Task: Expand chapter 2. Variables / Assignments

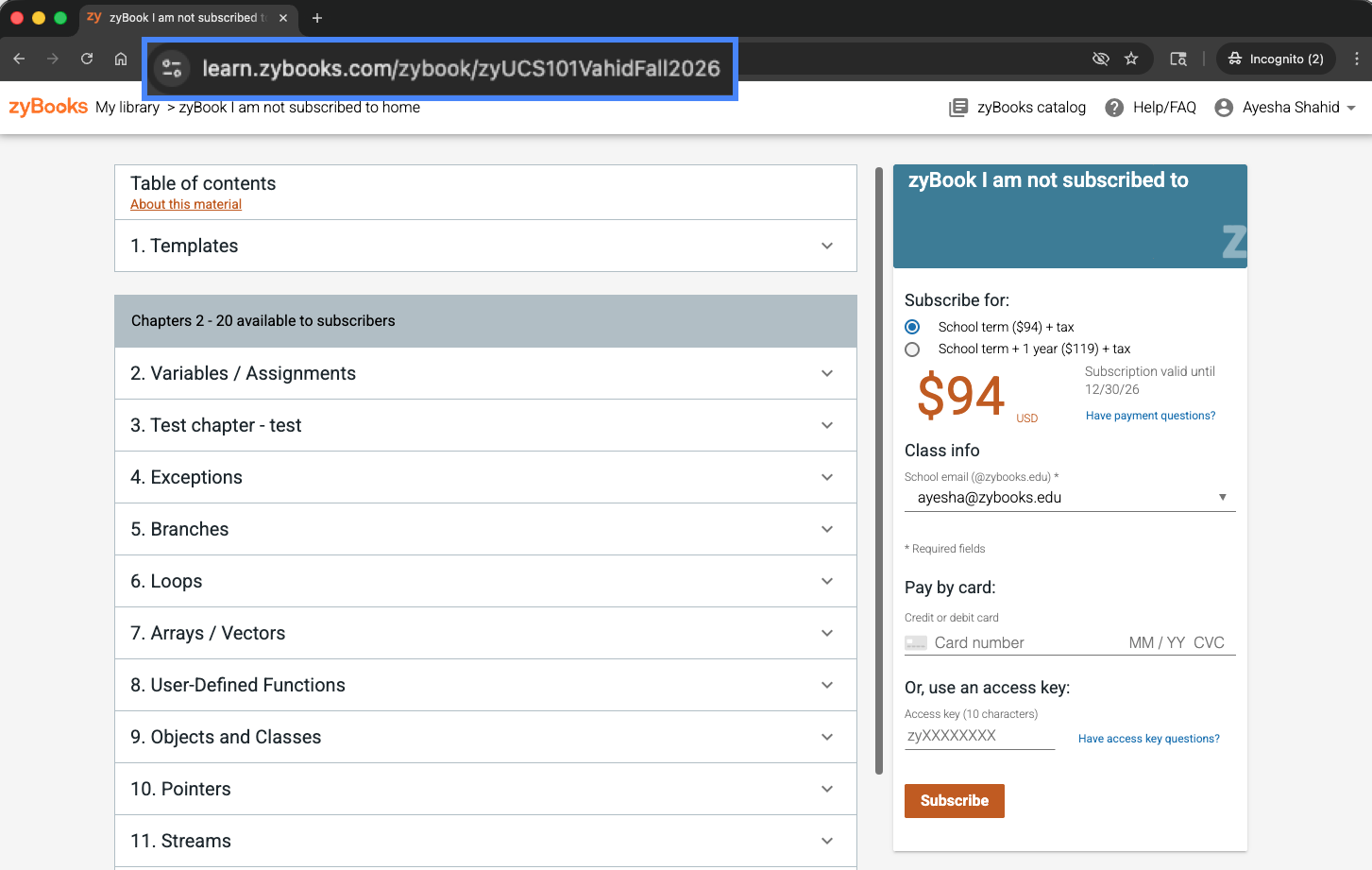Action: (485, 373)
